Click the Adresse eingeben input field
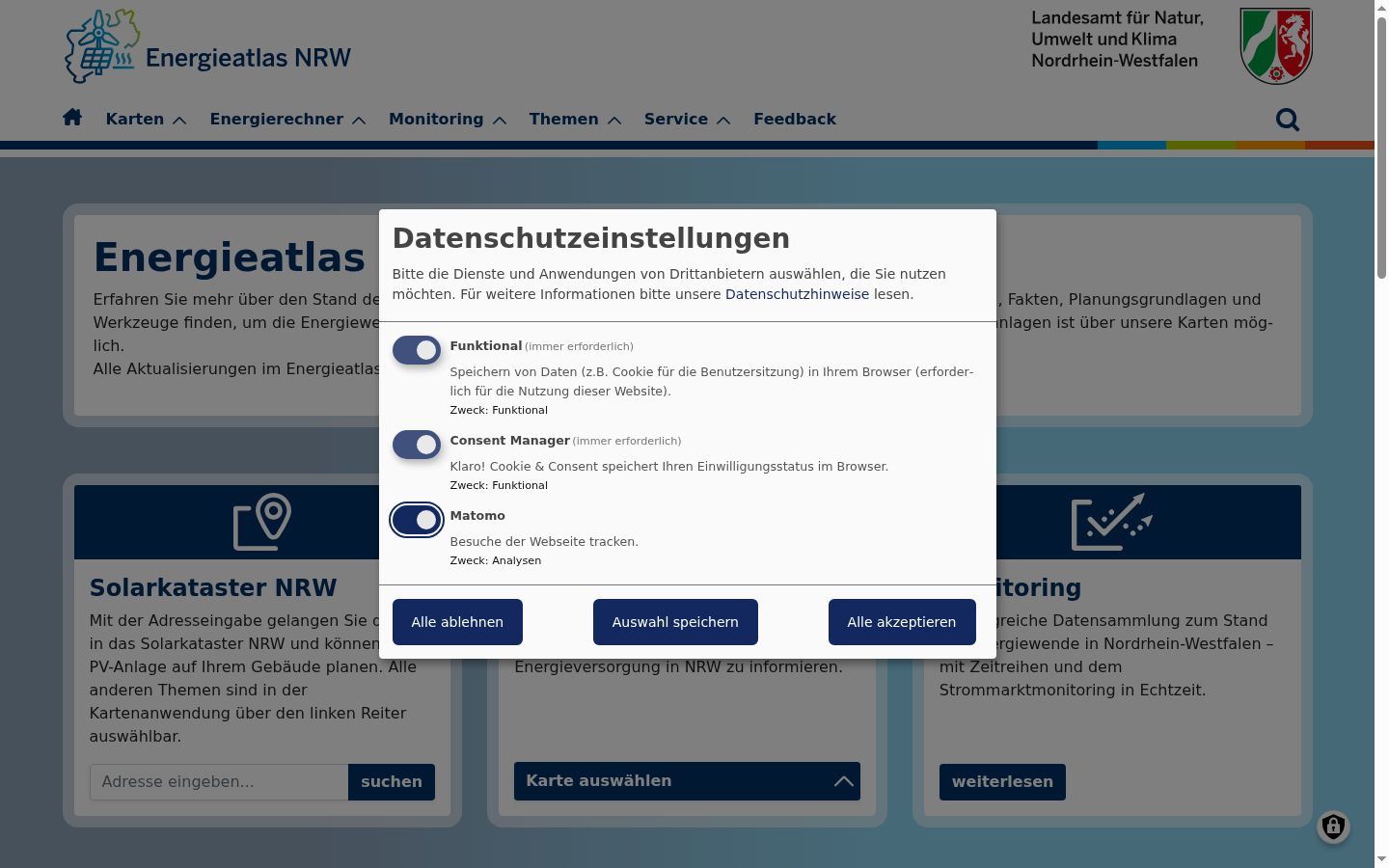1389x868 pixels. point(219,782)
